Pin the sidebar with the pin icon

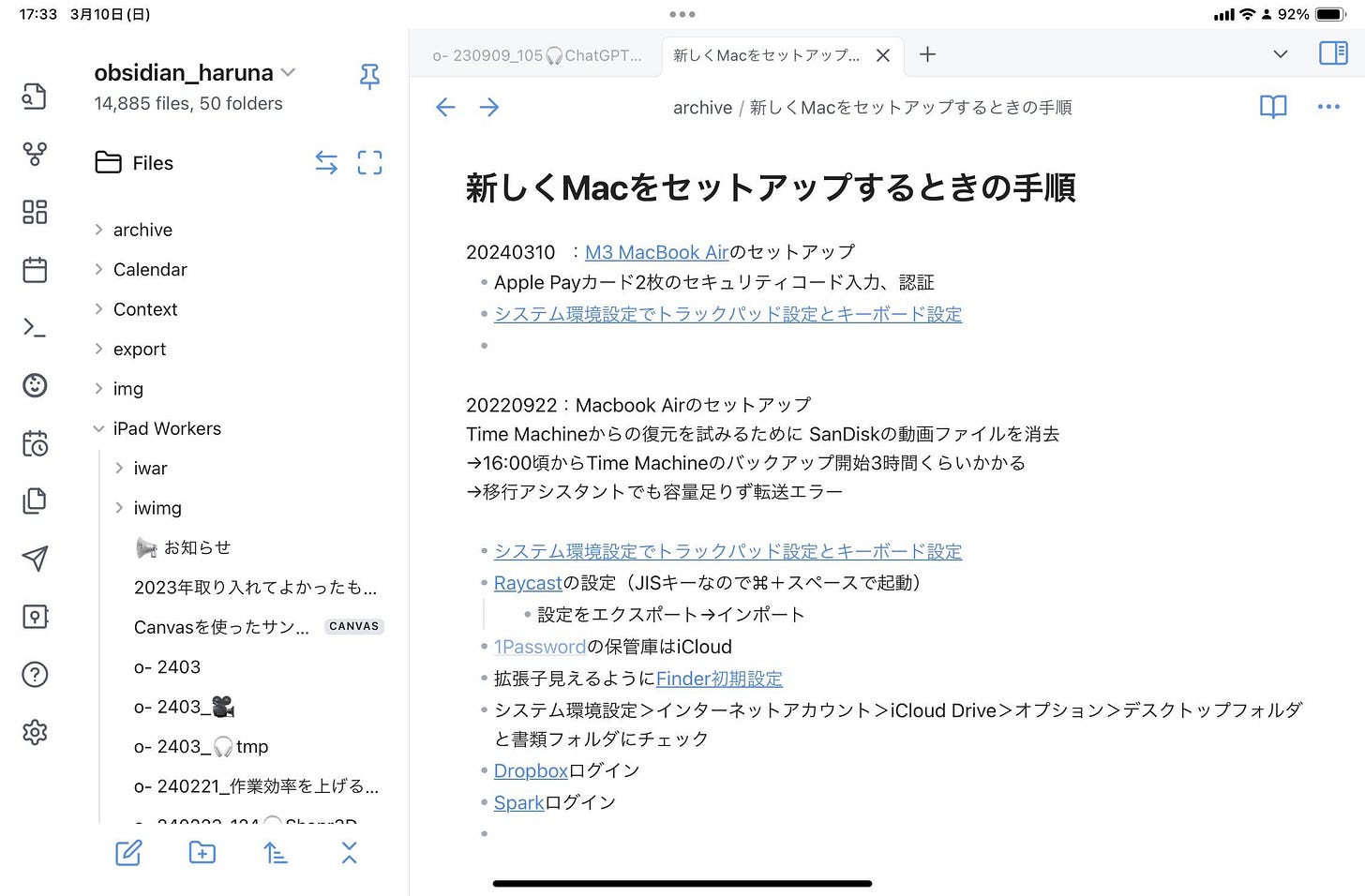coord(369,77)
